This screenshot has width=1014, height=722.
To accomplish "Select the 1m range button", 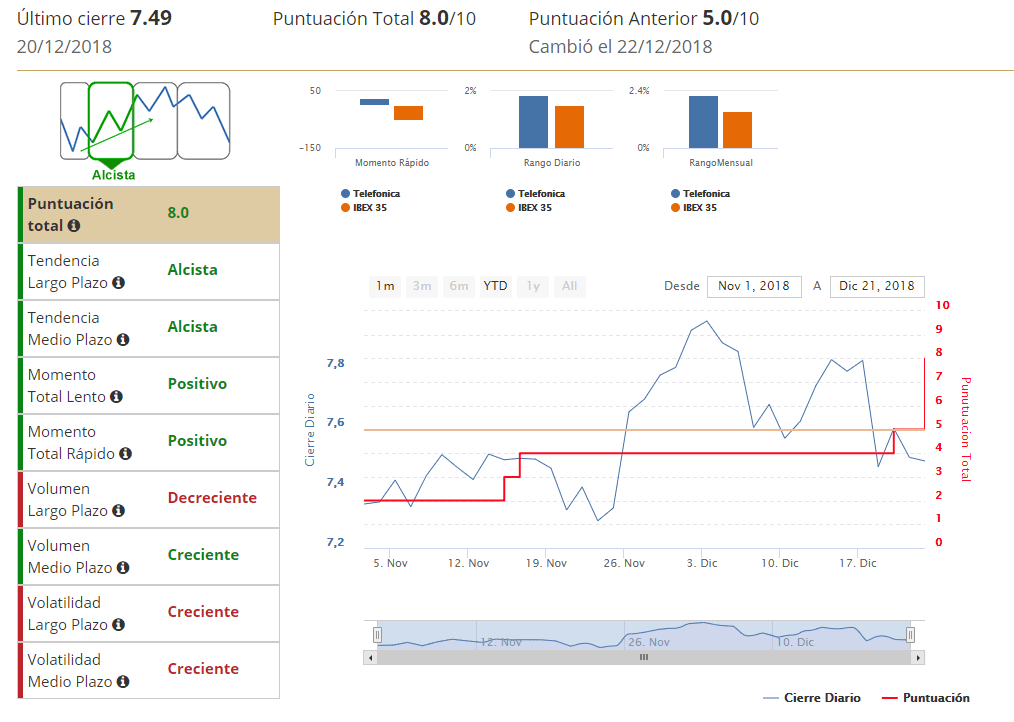I will tap(385, 286).
